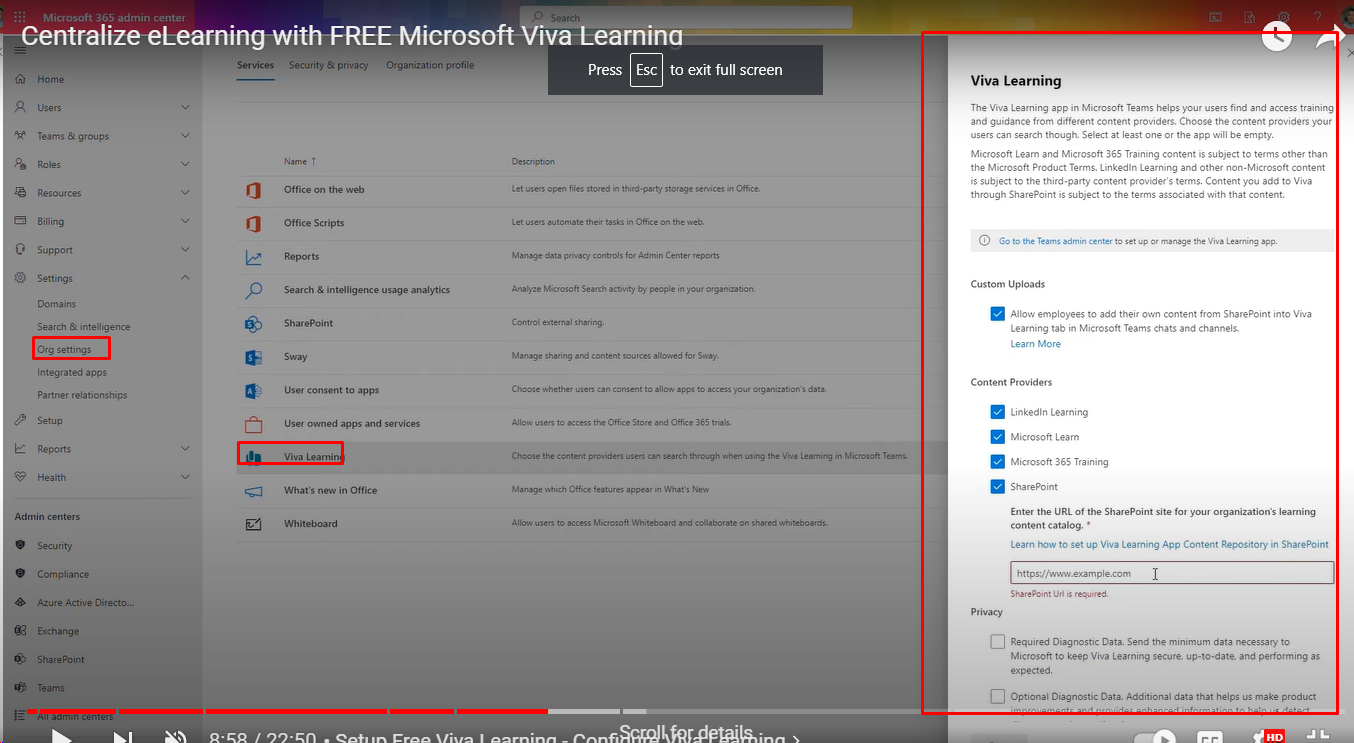Click User owned apps and services icon
The height and width of the screenshot is (743, 1354).
pos(253,423)
